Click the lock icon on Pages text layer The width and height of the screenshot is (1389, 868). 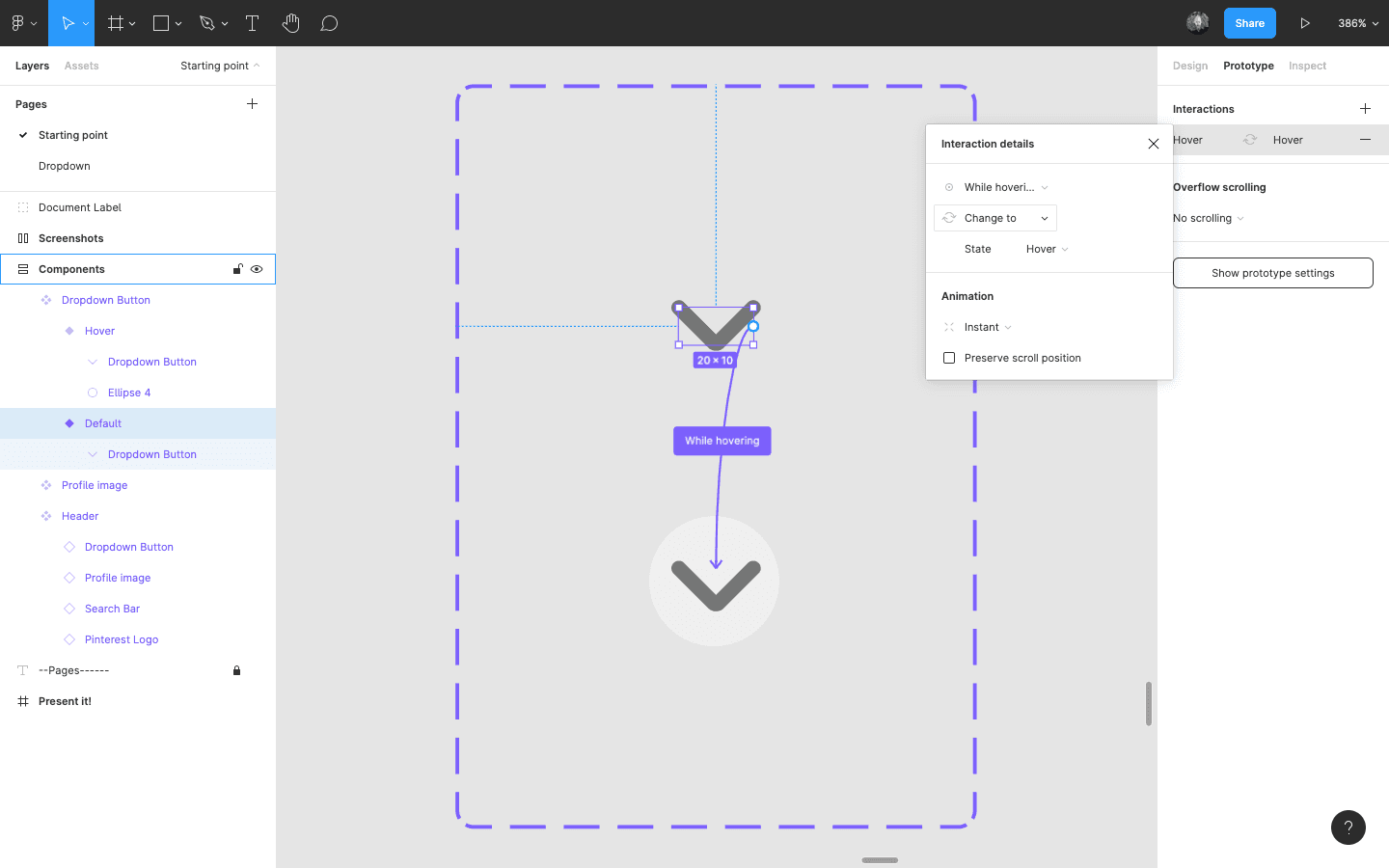pyautogui.click(x=236, y=670)
